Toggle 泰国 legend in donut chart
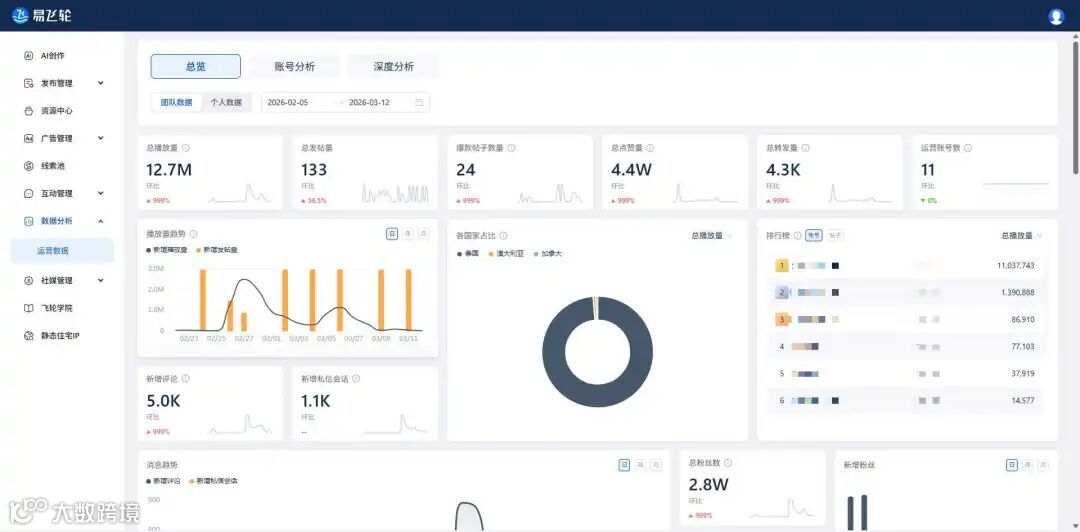Viewport: 1080px width, 532px height. point(467,254)
